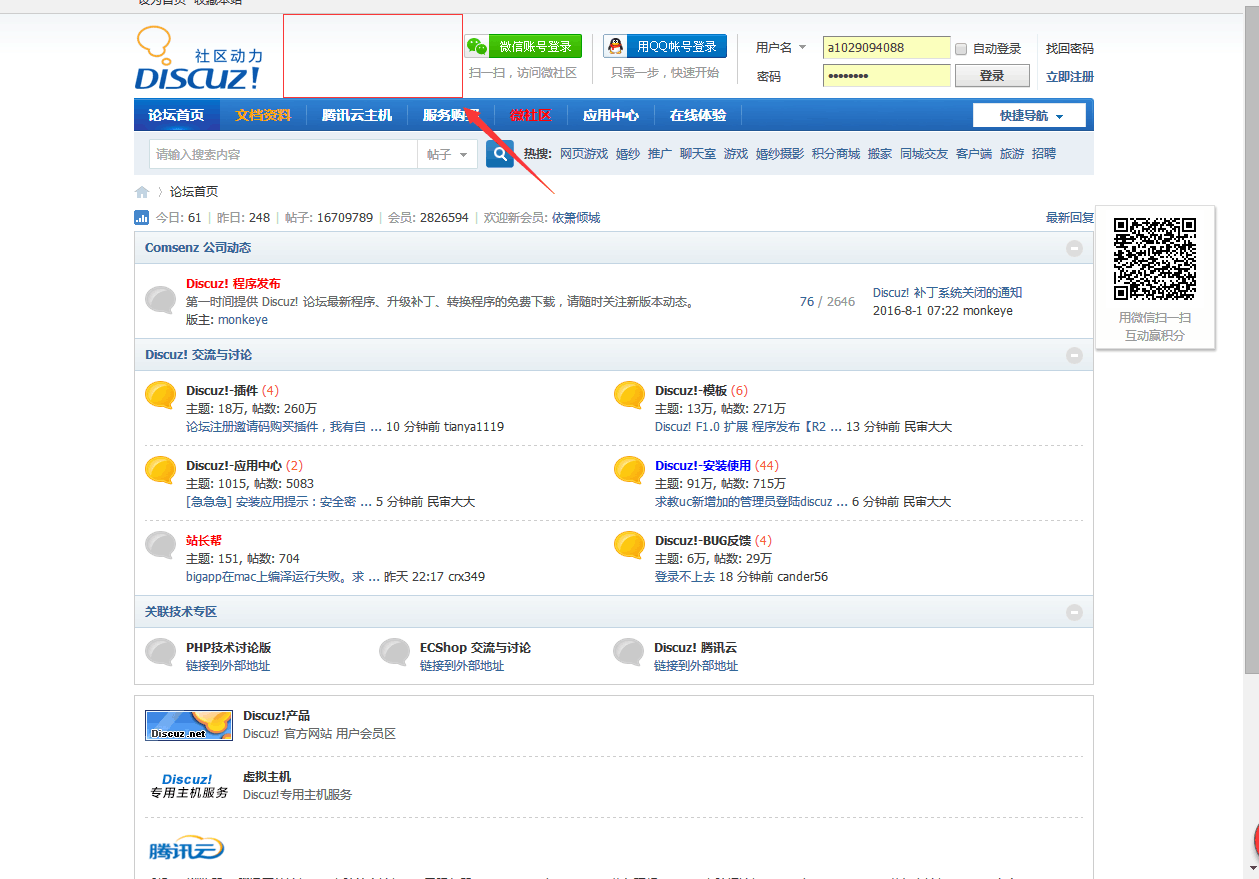Open the Discuz!产品 link

point(276,716)
